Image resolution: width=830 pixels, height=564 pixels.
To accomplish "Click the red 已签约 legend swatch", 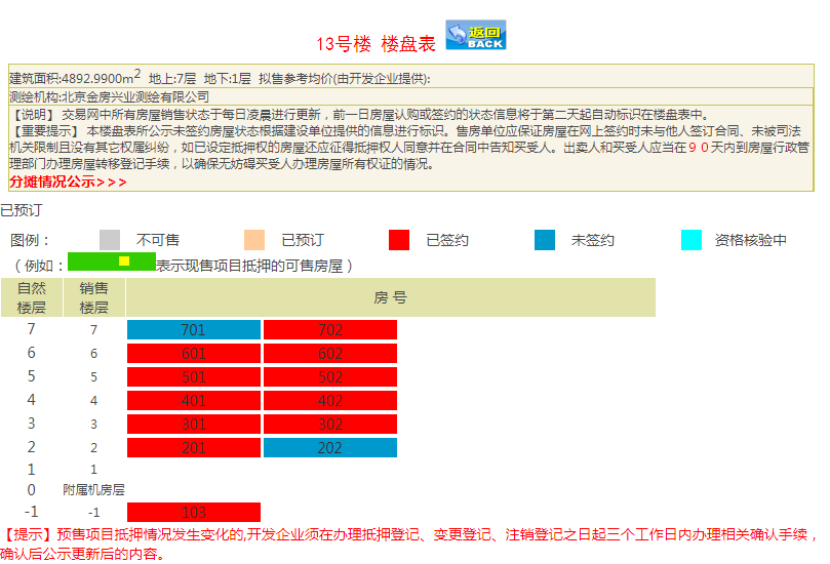I will coord(399,240).
